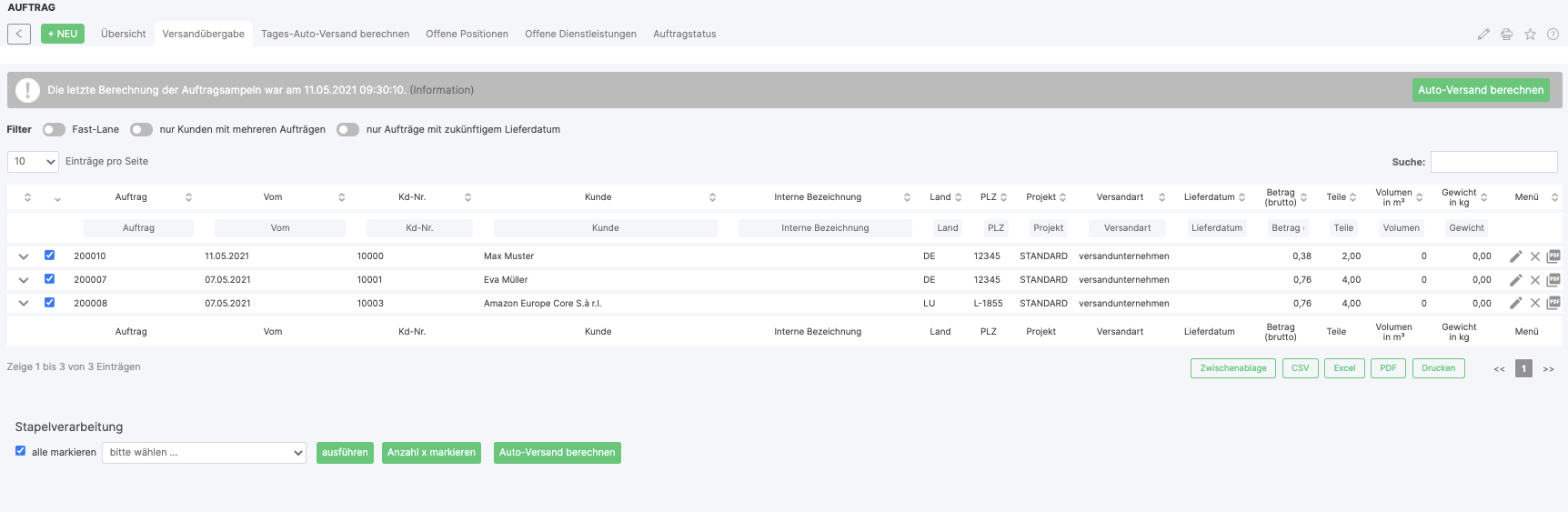Click the printer icon at top right
Screen dimensions: 1568x512
(1506, 35)
